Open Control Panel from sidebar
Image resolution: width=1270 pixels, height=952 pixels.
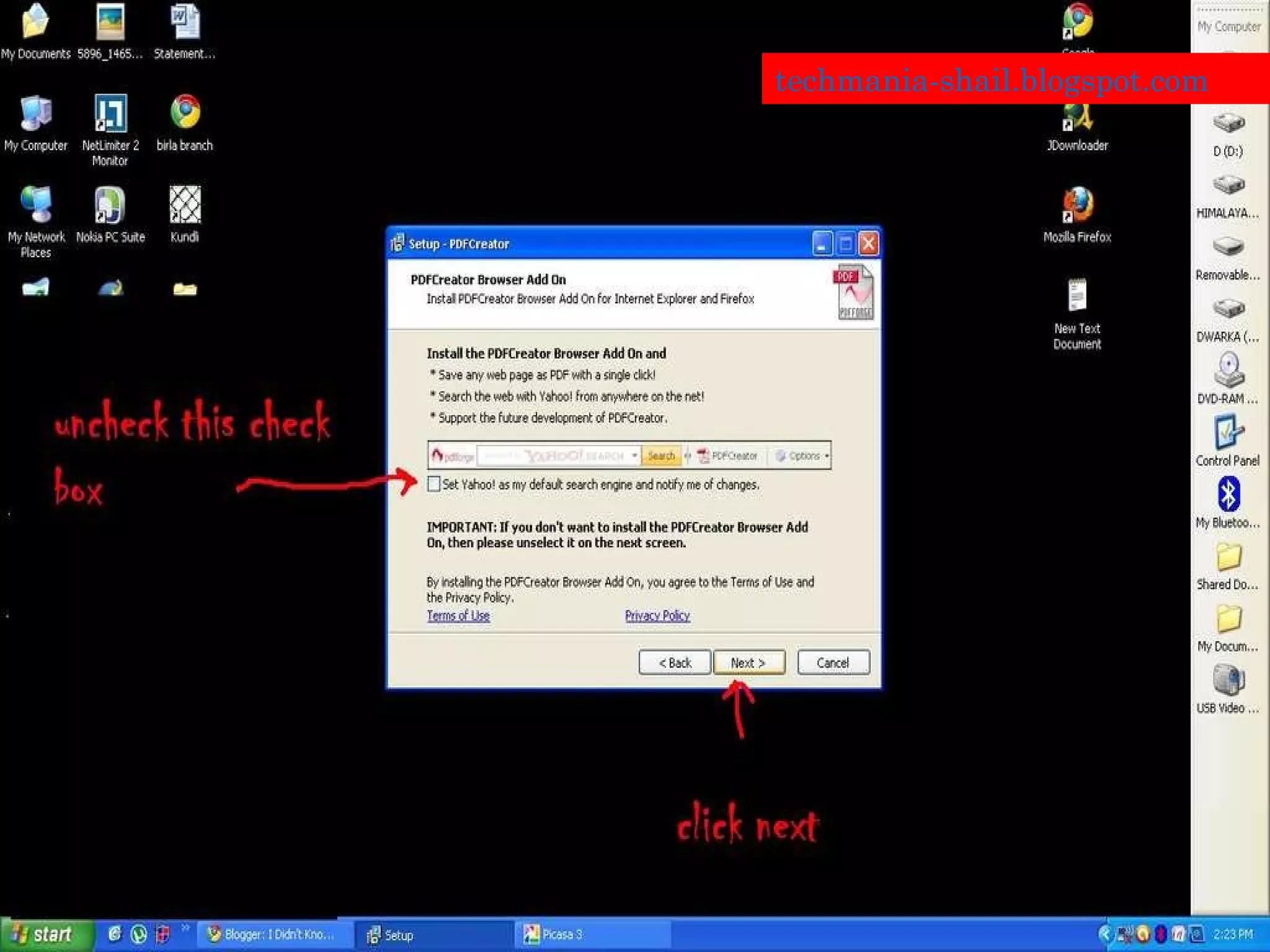1228,433
